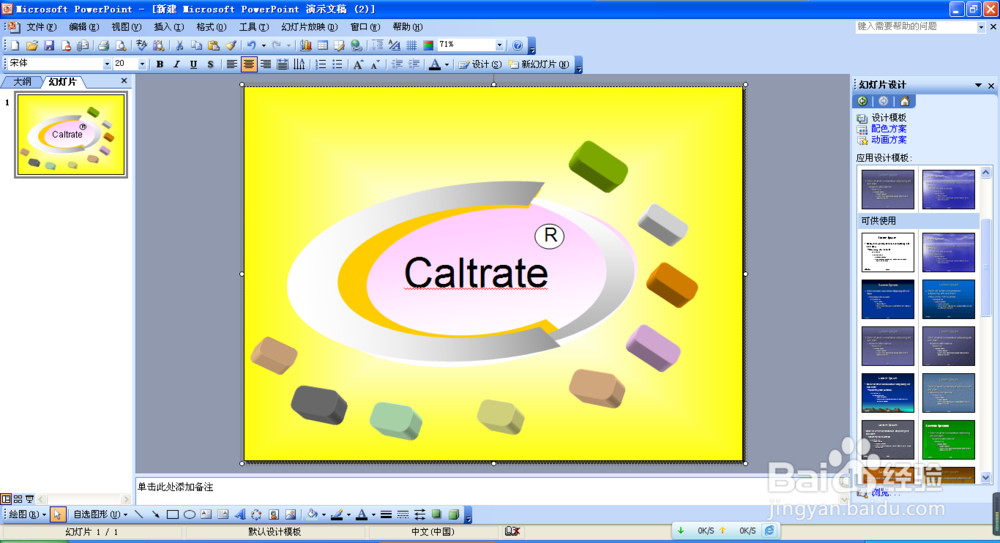Click the Line Color brush in drawing toolbar
The height and width of the screenshot is (543, 1000).
click(x=337, y=514)
